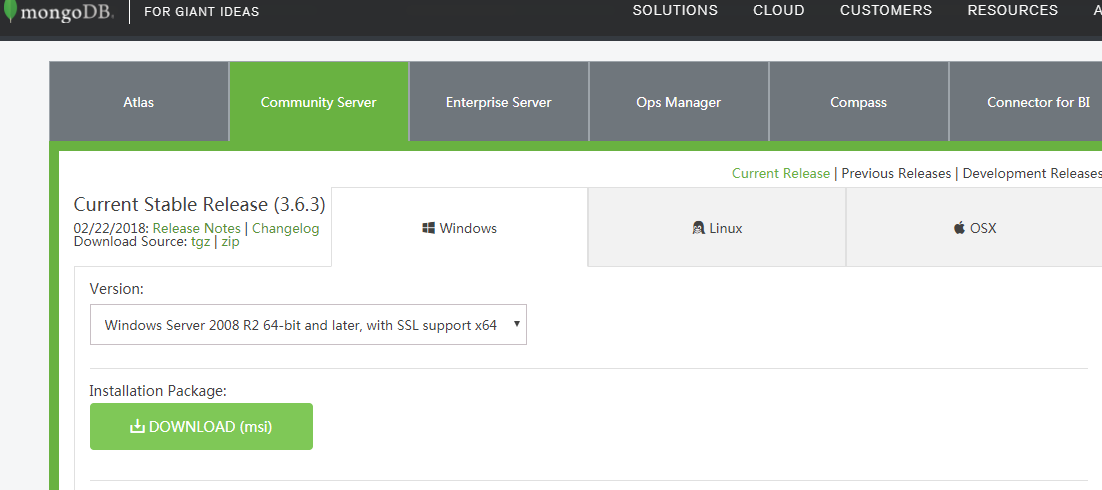
Task: Click the MongoDB leaf logo
Action: tap(10, 11)
